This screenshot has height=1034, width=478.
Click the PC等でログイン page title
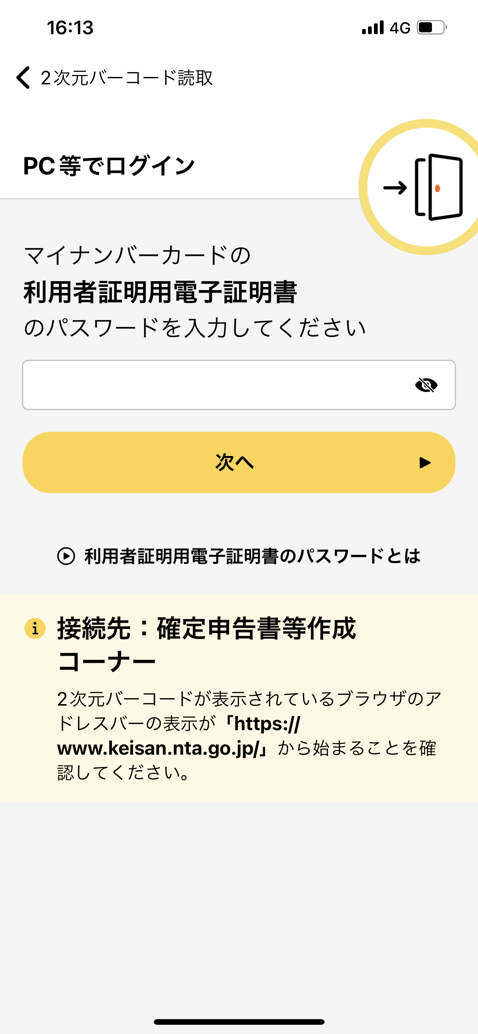(x=109, y=165)
